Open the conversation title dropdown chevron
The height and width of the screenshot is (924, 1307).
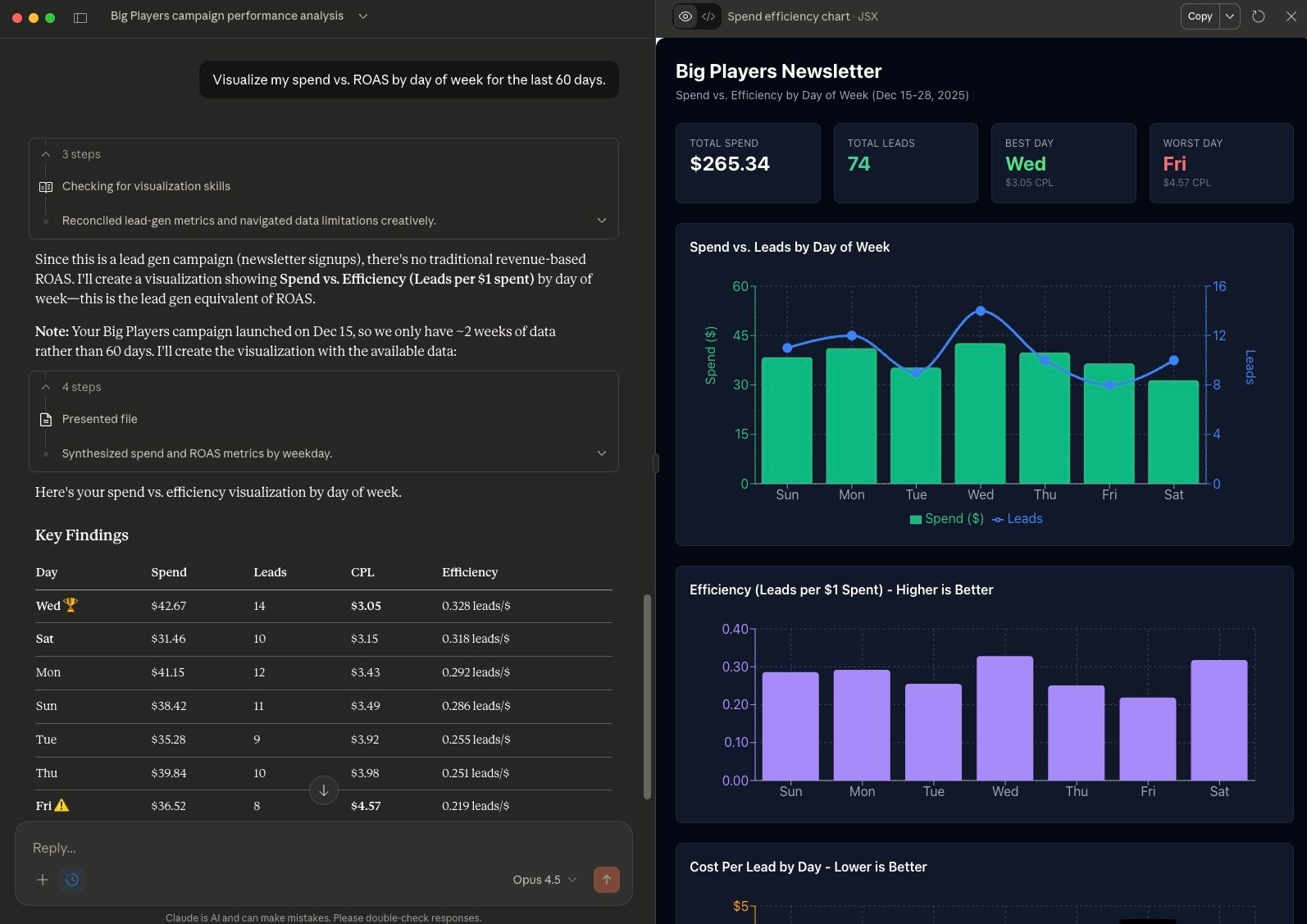point(363,16)
